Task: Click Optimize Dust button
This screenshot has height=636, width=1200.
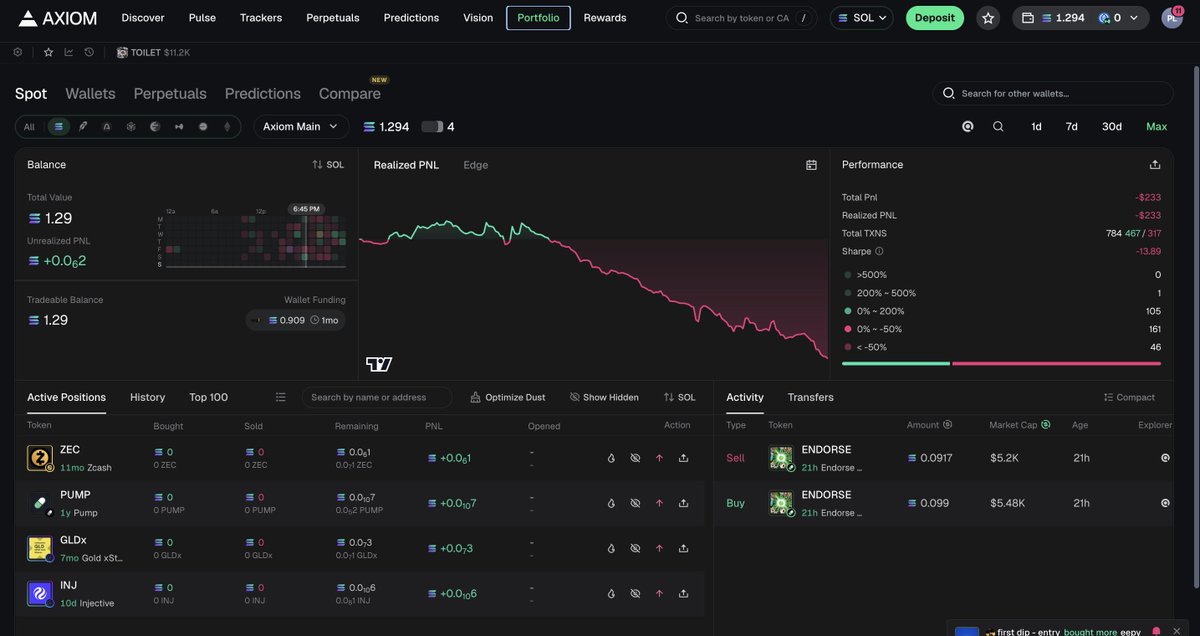Action: [x=508, y=397]
